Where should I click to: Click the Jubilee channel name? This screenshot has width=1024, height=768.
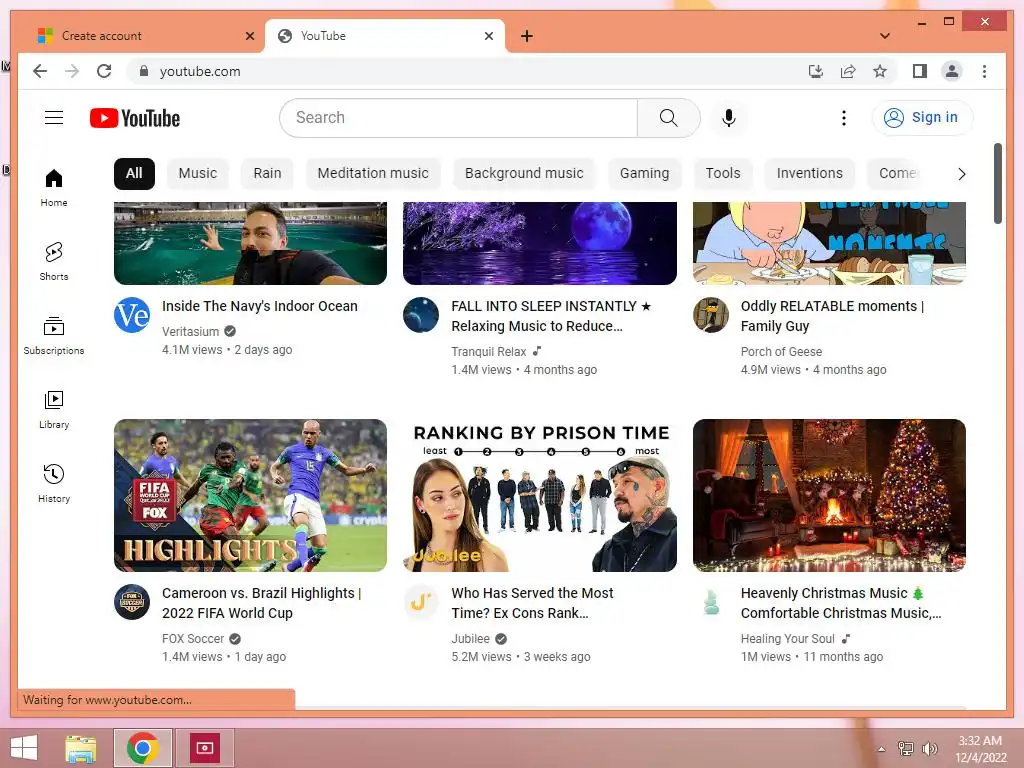pos(470,639)
